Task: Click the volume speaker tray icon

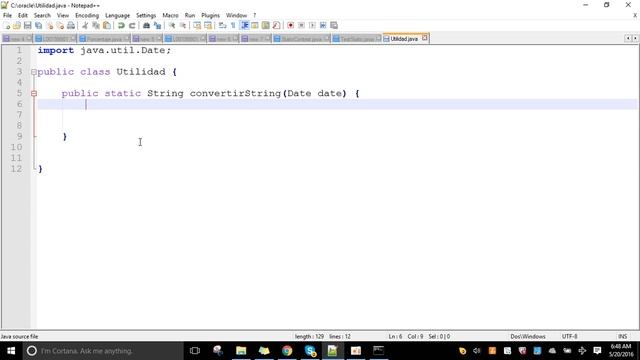Action: (477, 351)
